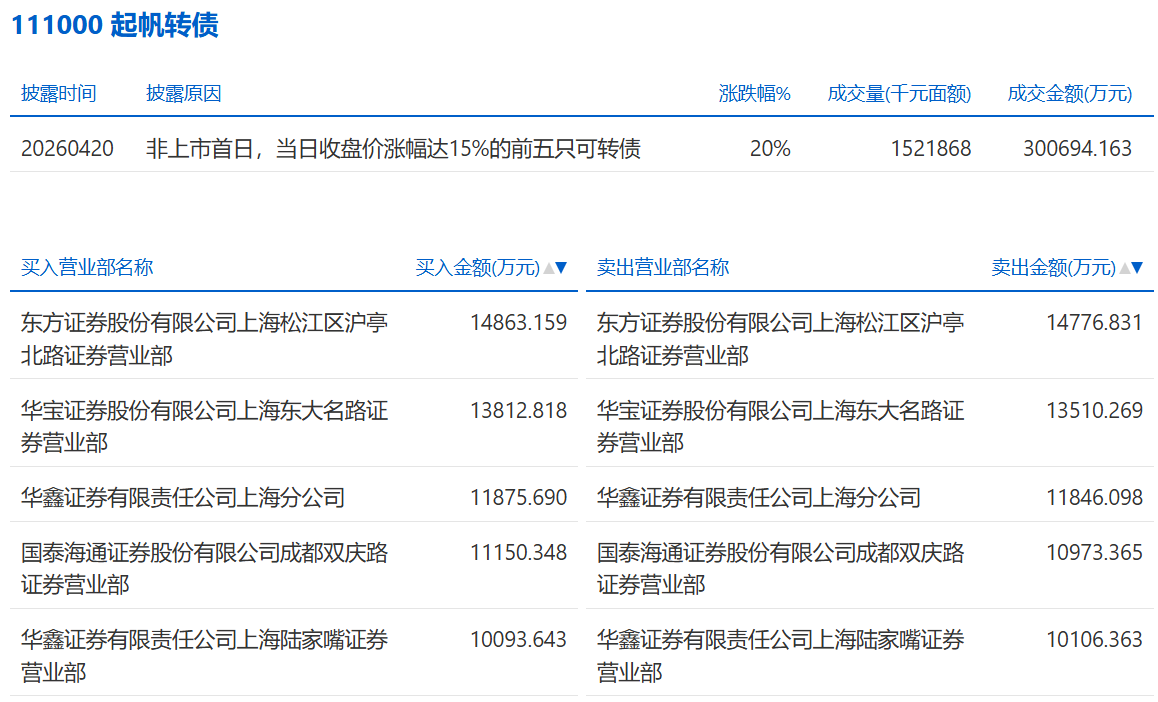Image resolution: width=1158 pixels, height=702 pixels.
Task: Sort by the 卖出金额(万元) header text
Action: coord(1053,268)
